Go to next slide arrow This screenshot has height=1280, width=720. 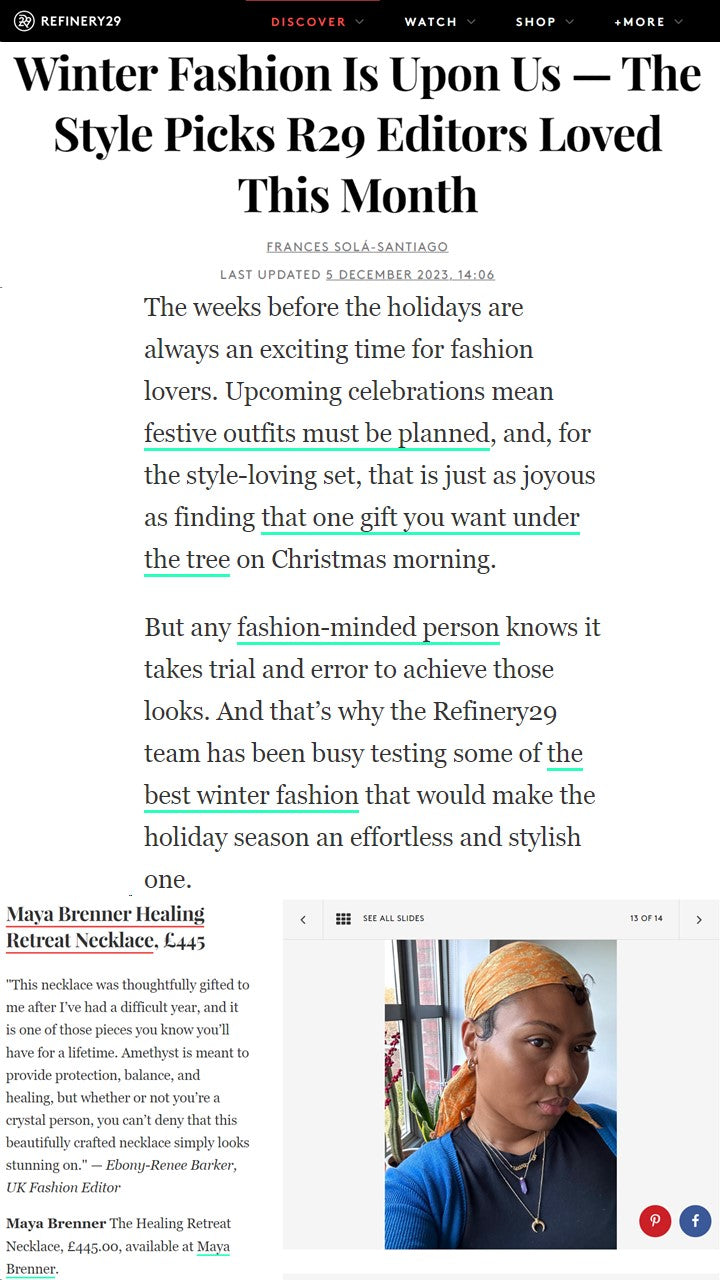click(698, 919)
